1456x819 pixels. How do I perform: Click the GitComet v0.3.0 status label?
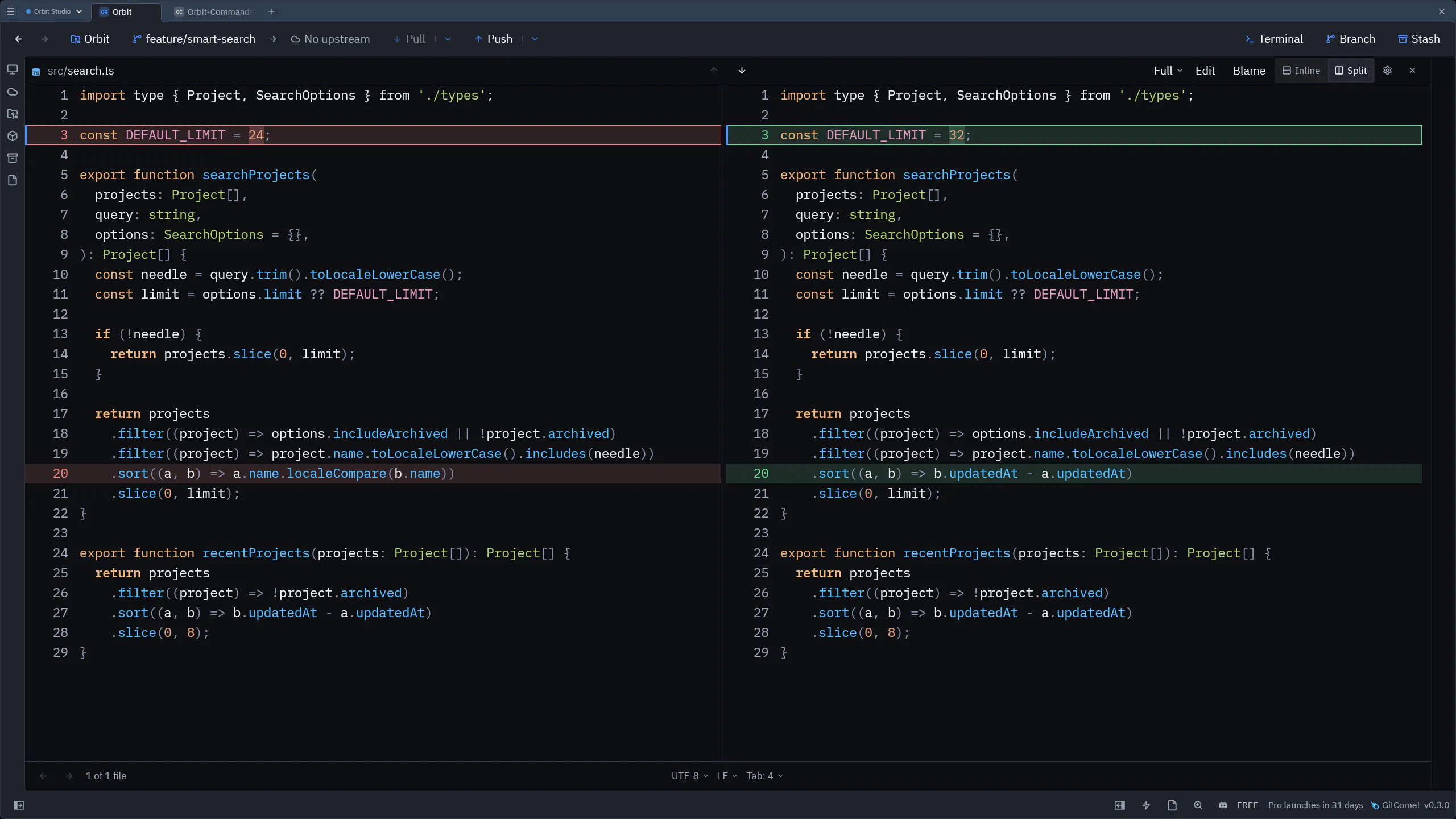pos(1410,805)
